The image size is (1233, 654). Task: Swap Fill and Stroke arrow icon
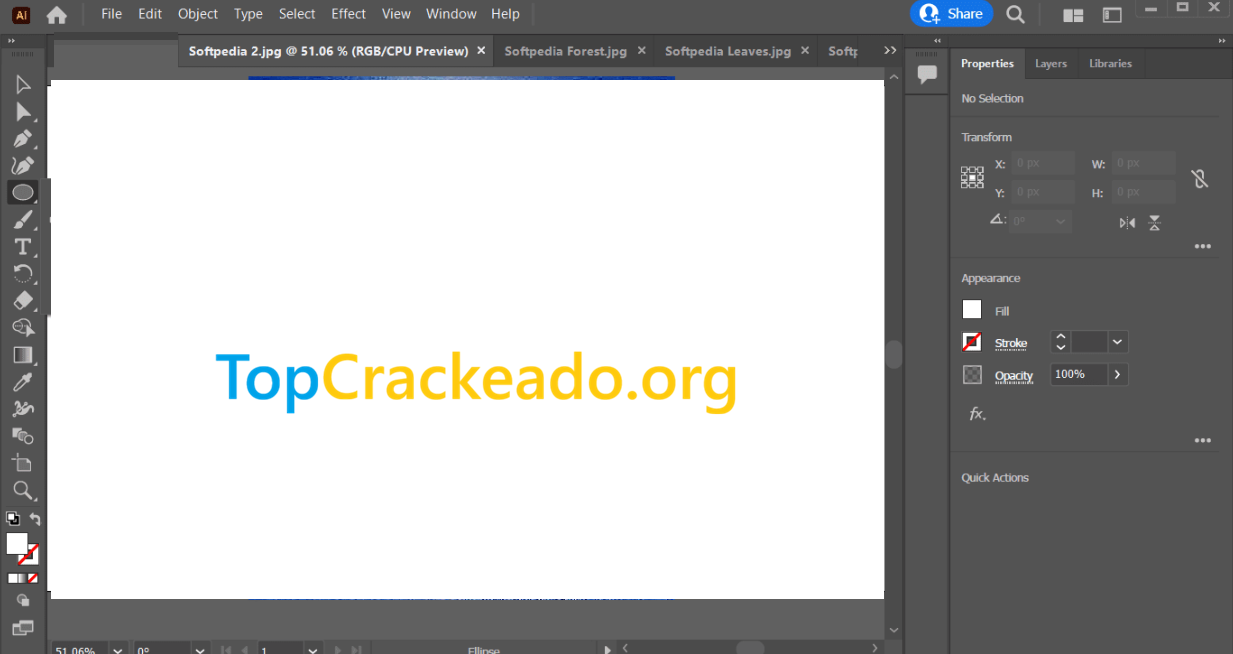click(x=35, y=519)
